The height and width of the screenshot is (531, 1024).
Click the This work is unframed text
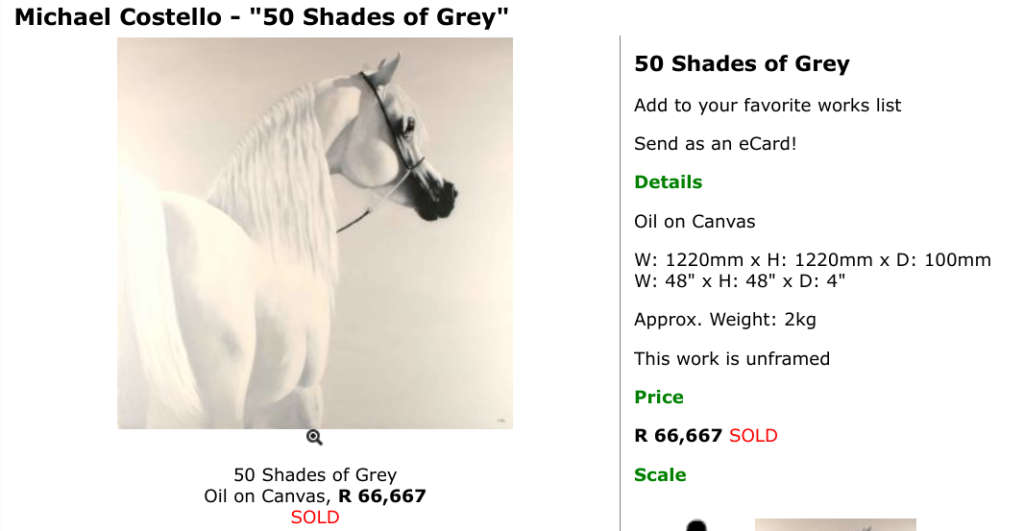click(x=731, y=358)
